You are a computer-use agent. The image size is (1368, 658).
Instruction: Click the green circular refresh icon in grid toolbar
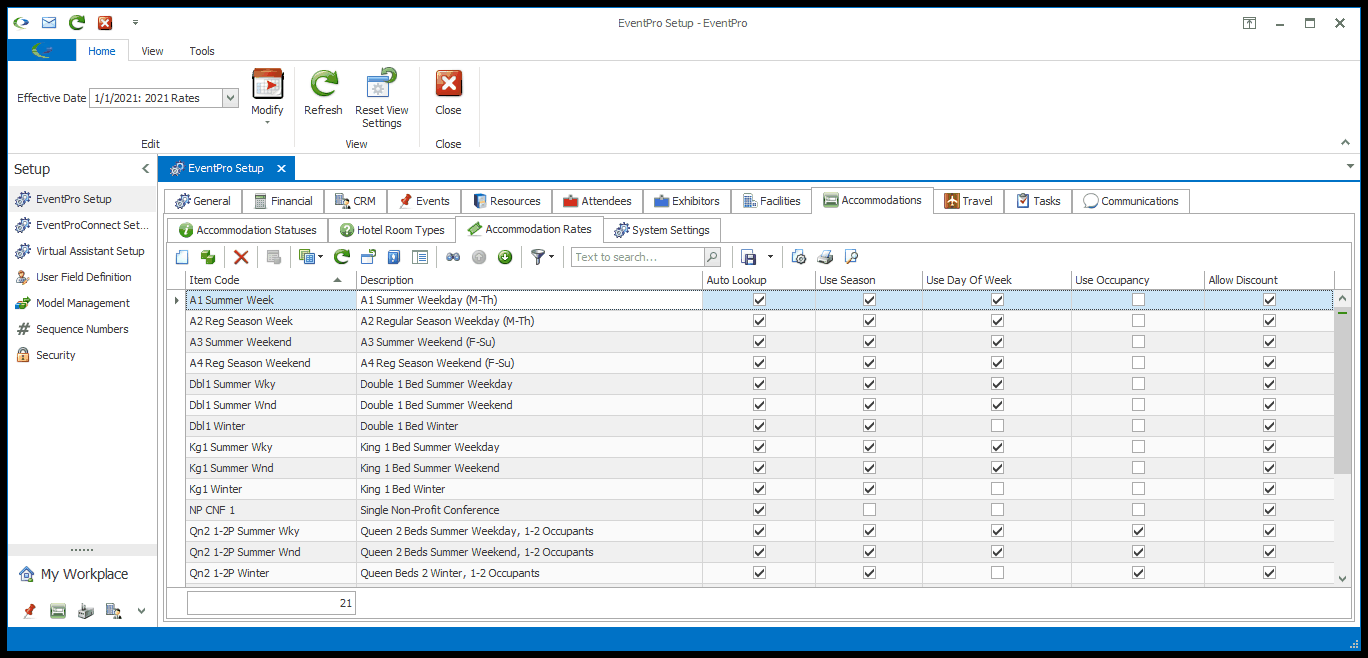(x=342, y=257)
